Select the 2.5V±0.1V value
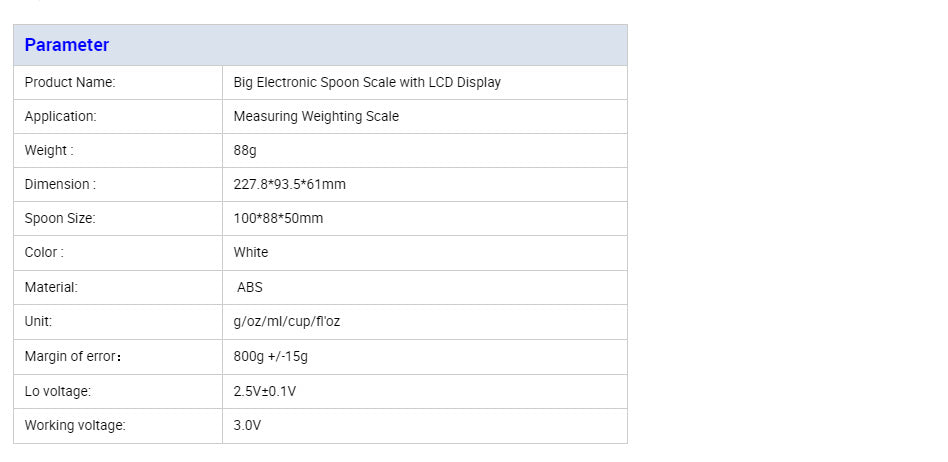Viewport: 948px width, 462px height. (265, 391)
